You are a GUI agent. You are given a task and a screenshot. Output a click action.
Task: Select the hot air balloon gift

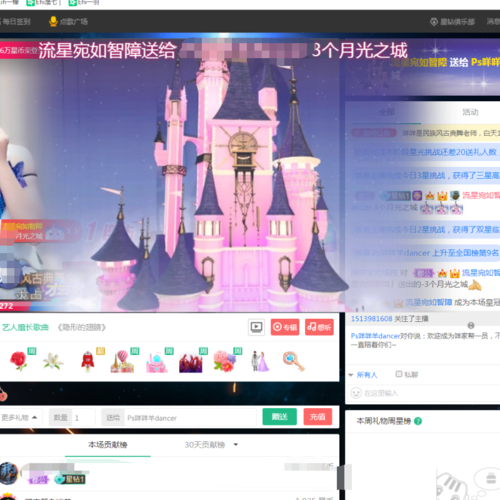pos(122,362)
